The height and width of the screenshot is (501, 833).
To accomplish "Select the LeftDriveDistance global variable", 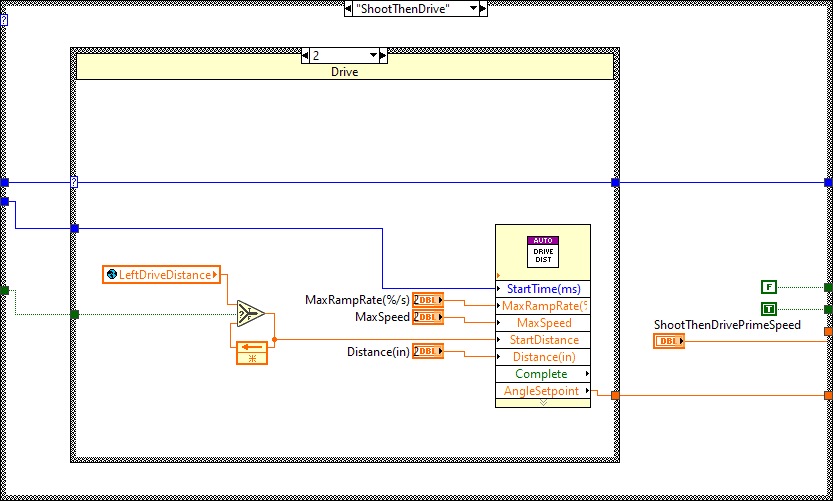I will (161, 274).
